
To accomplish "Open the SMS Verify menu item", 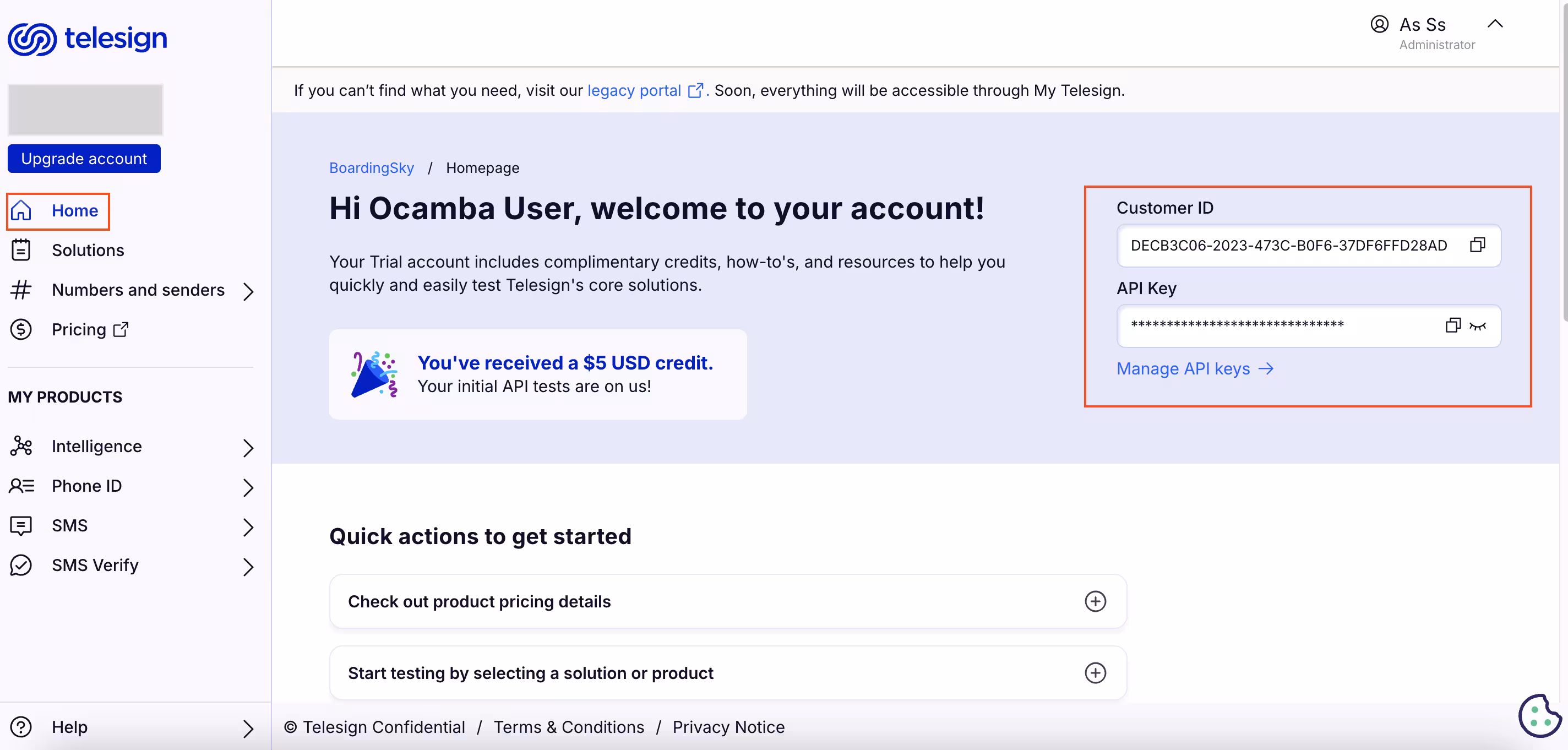I will click(95, 565).
